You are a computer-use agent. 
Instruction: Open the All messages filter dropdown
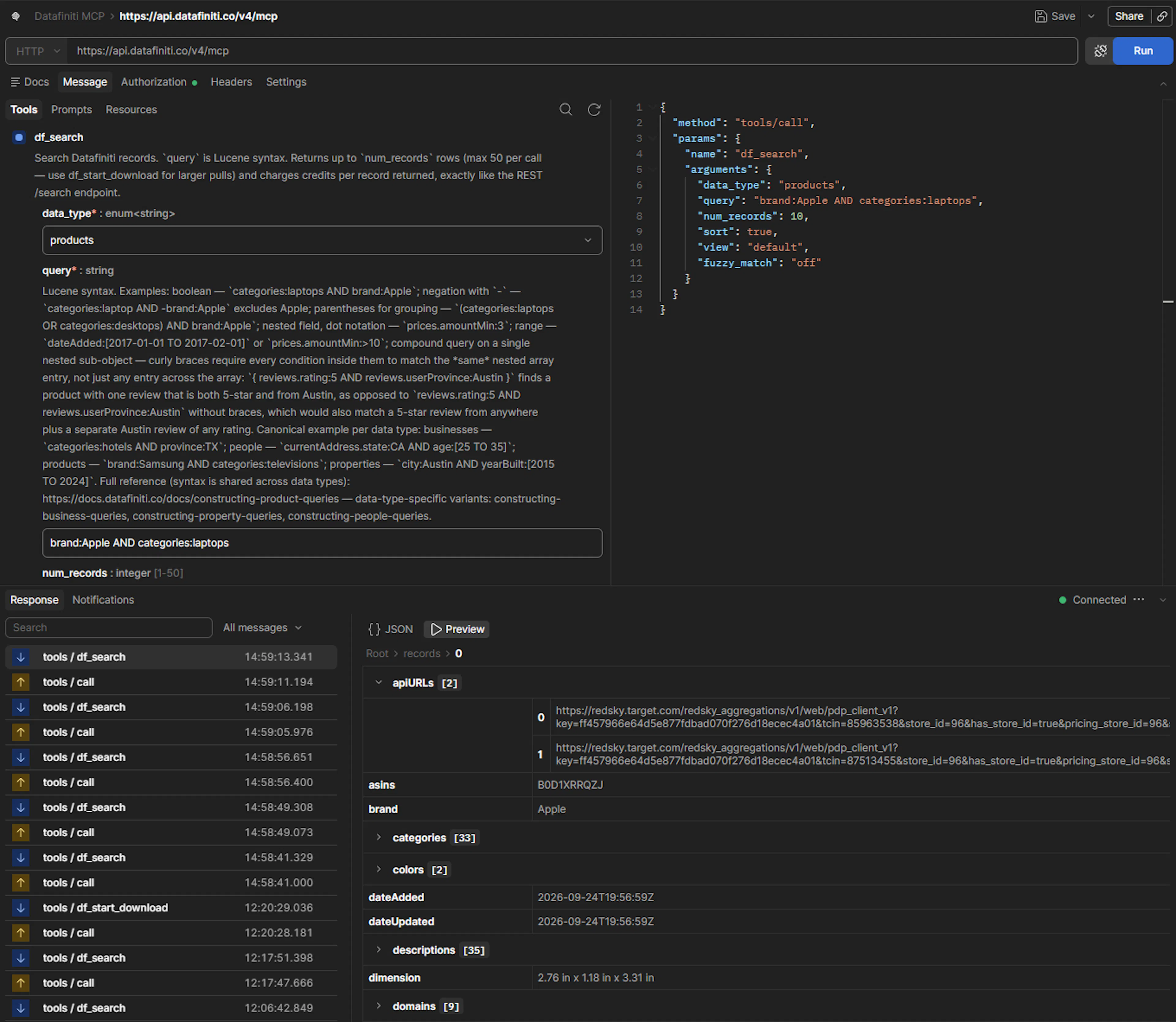(x=262, y=627)
